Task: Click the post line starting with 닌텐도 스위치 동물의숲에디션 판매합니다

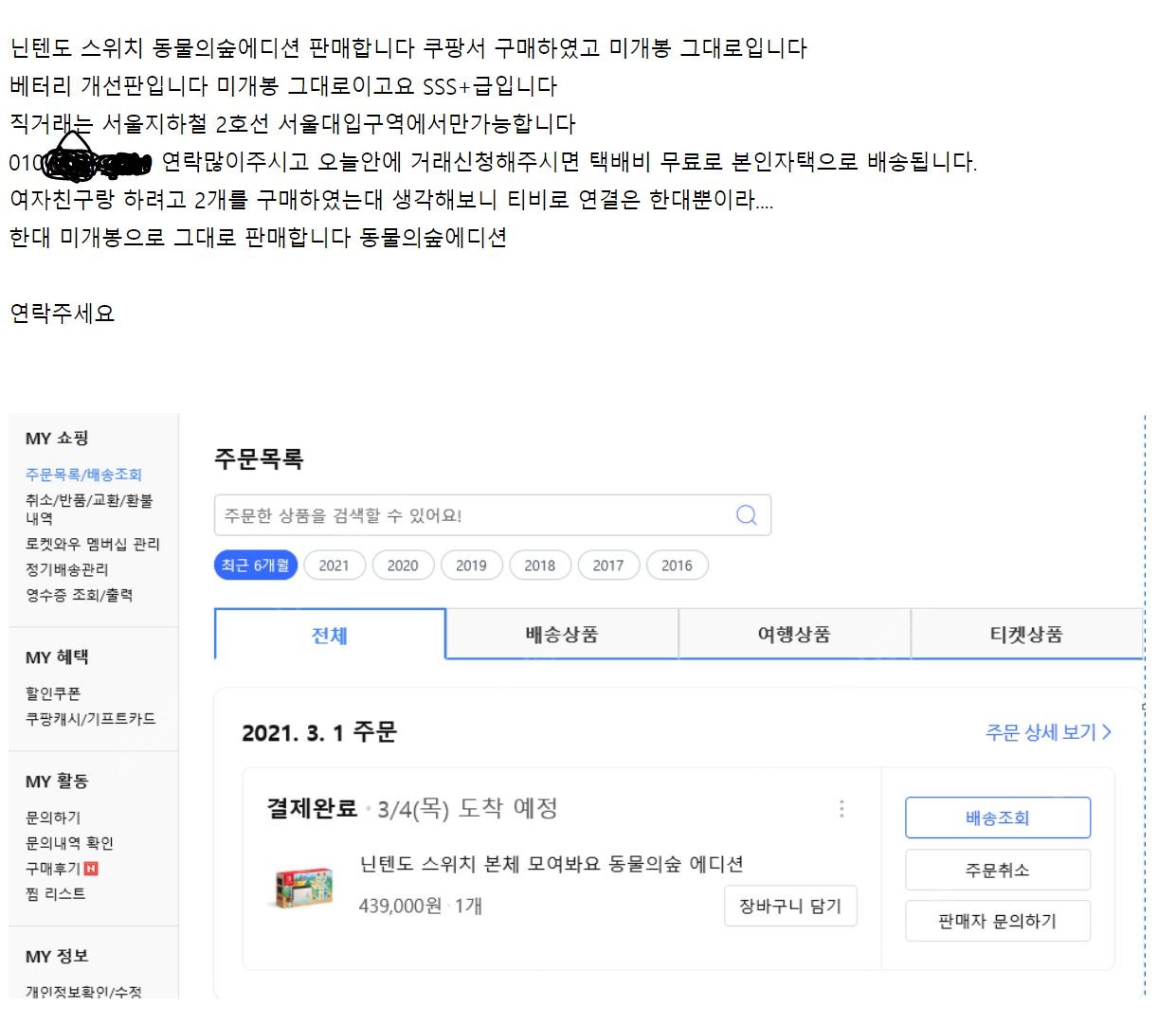Action: coord(408,48)
